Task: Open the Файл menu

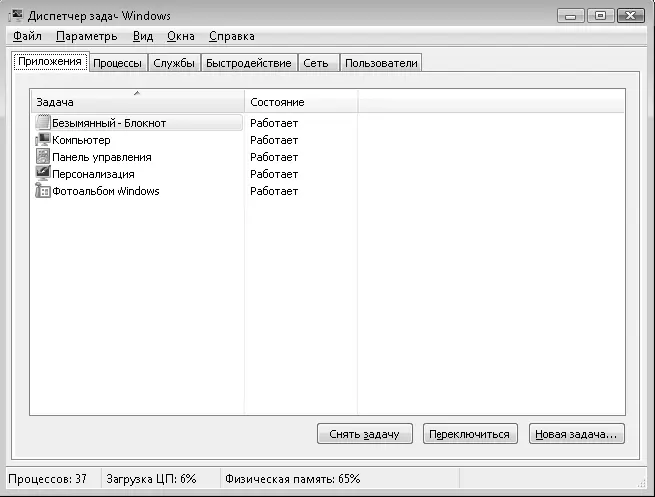Action: (27, 36)
